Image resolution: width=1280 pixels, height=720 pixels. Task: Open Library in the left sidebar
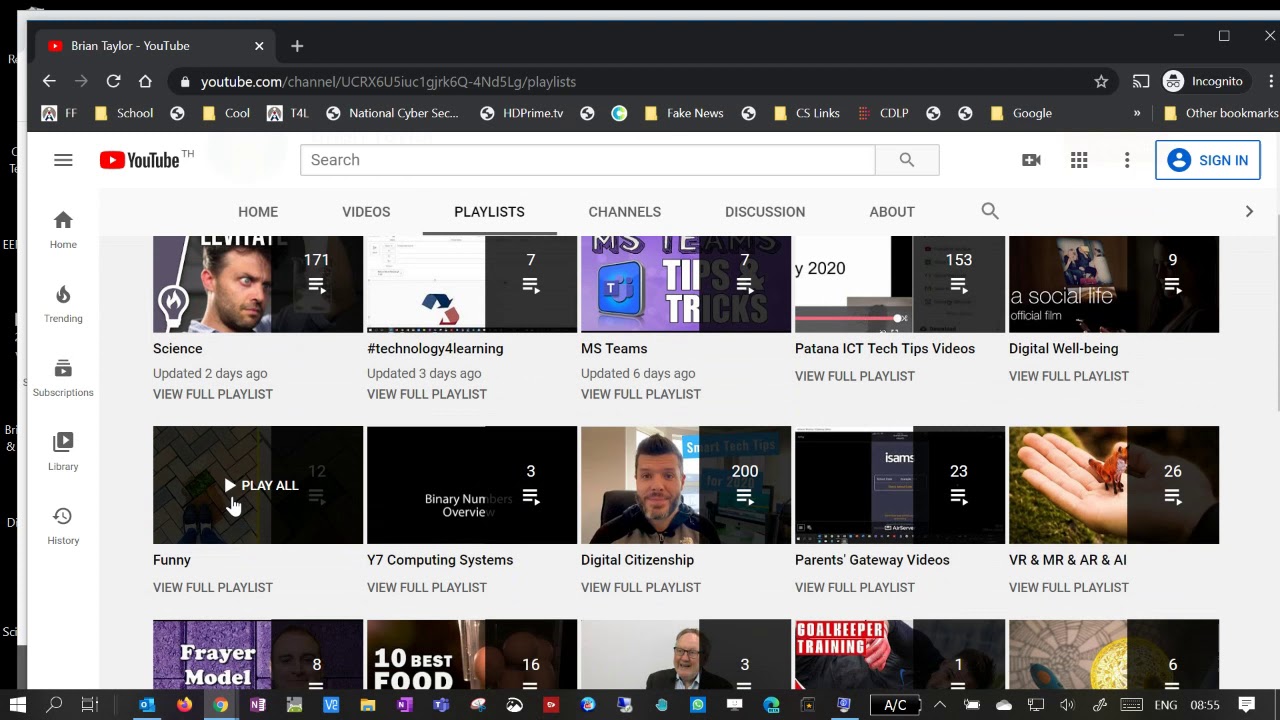pos(63,451)
